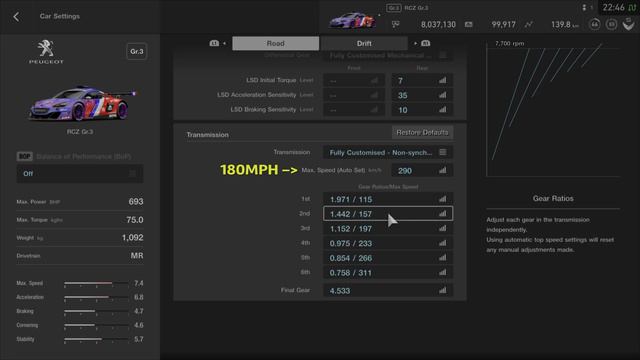Click the R1 next-sheet icon

425,43
